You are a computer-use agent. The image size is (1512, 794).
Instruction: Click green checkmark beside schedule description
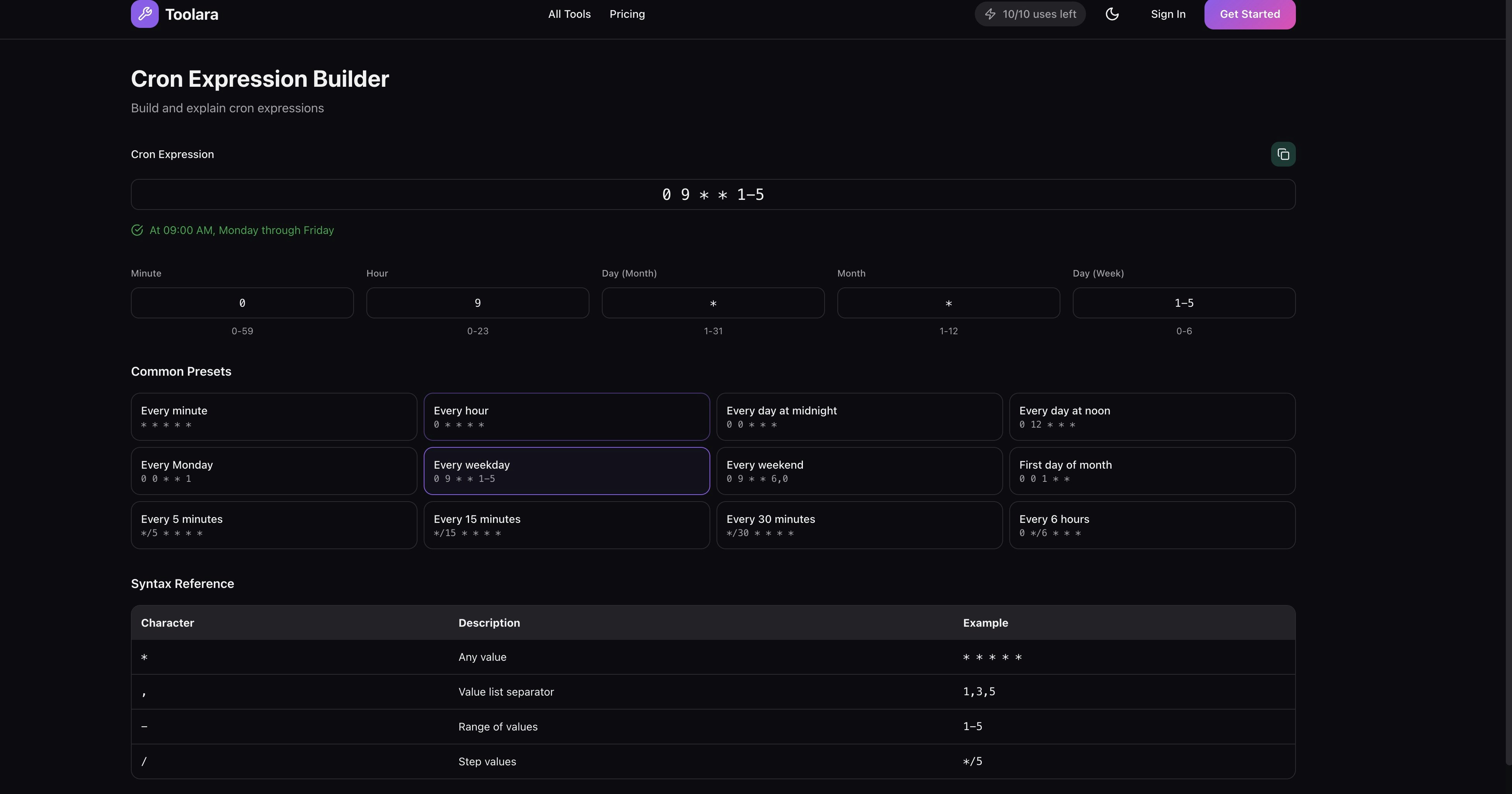[137, 230]
